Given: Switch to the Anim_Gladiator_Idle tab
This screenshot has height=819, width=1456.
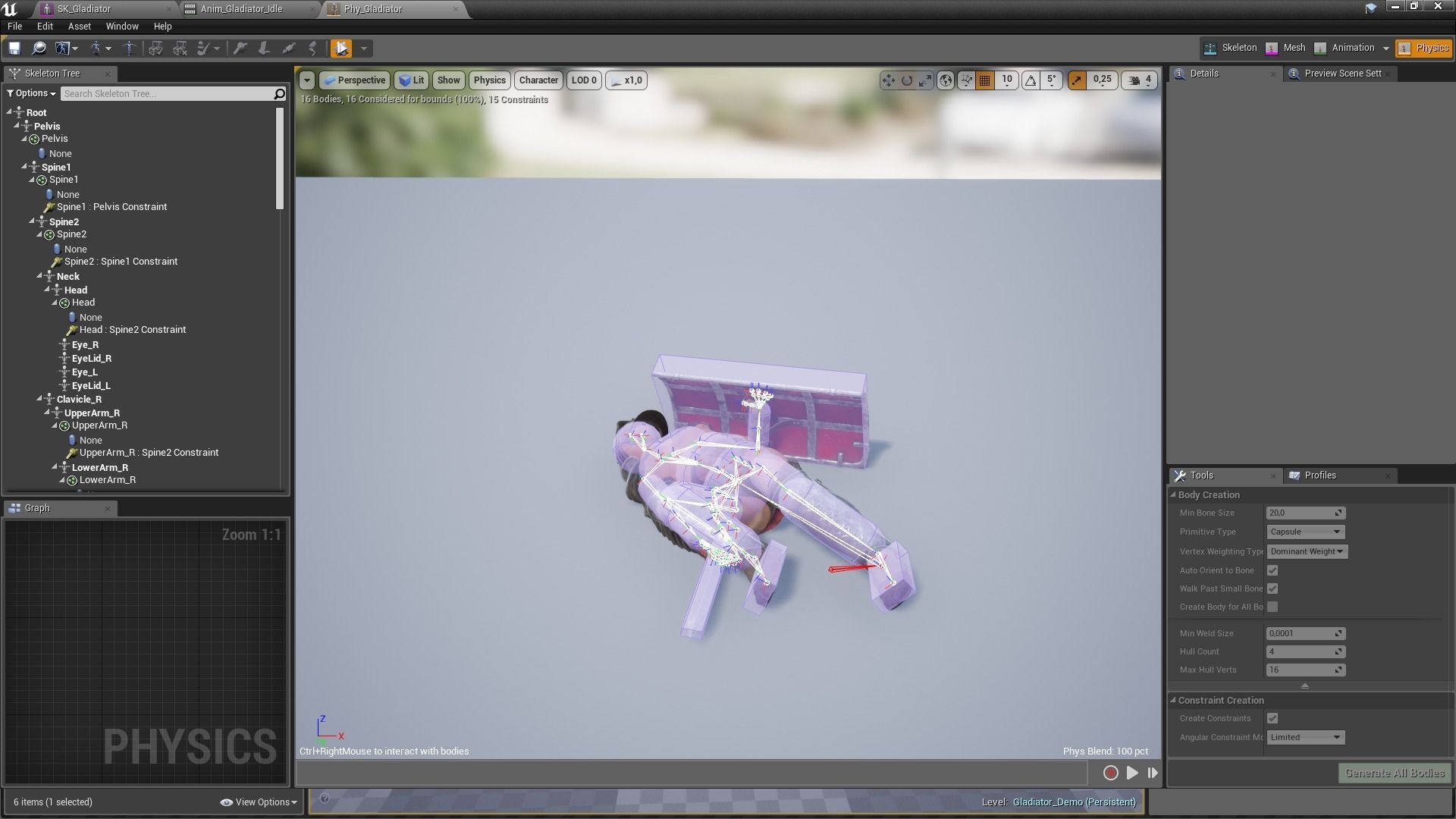Looking at the screenshot, I should click(241, 9).
